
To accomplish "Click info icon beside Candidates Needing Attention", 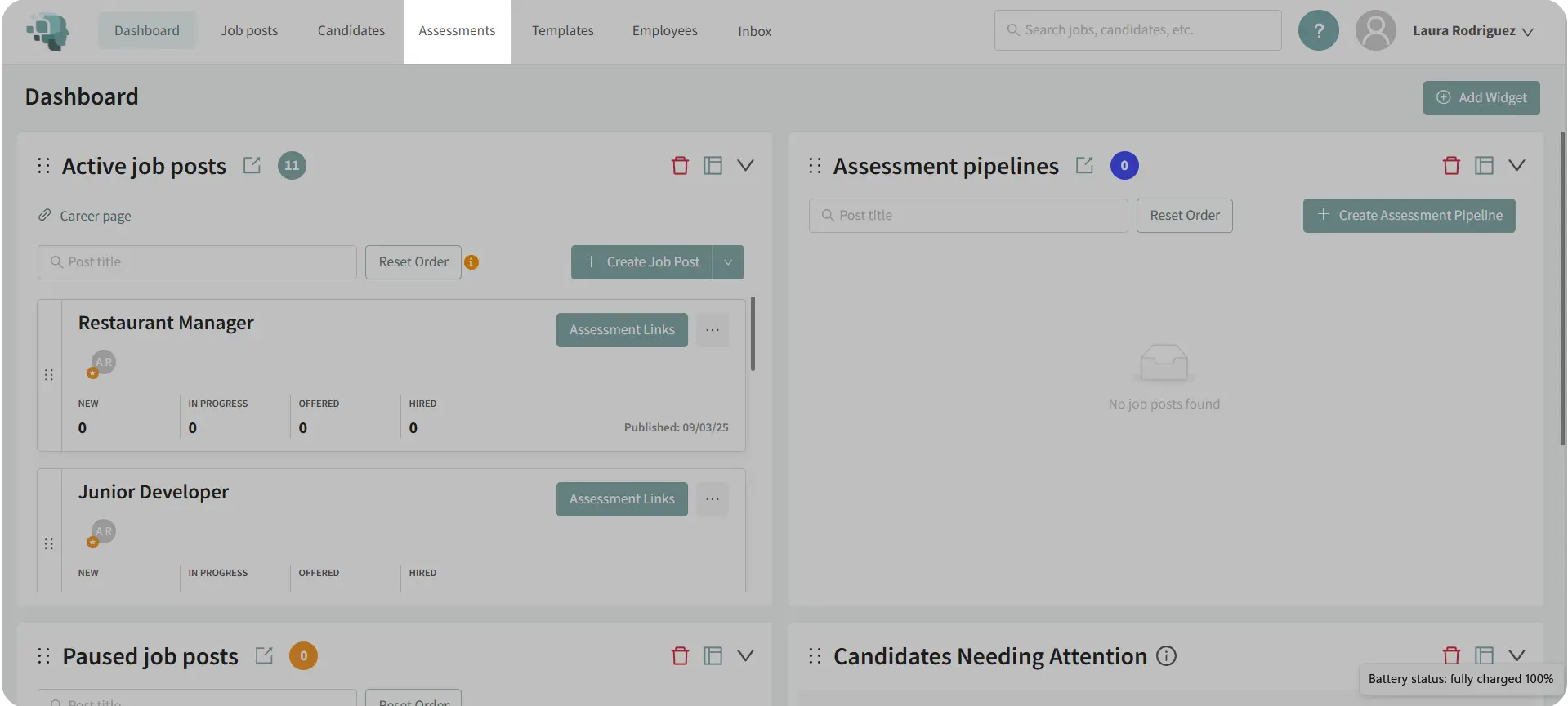I will 1167,655.
